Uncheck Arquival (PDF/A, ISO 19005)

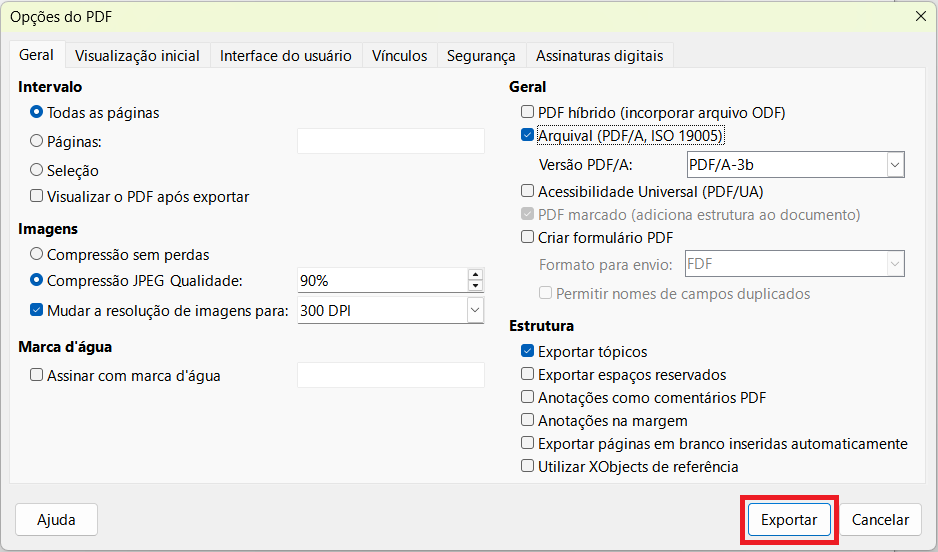528,135
